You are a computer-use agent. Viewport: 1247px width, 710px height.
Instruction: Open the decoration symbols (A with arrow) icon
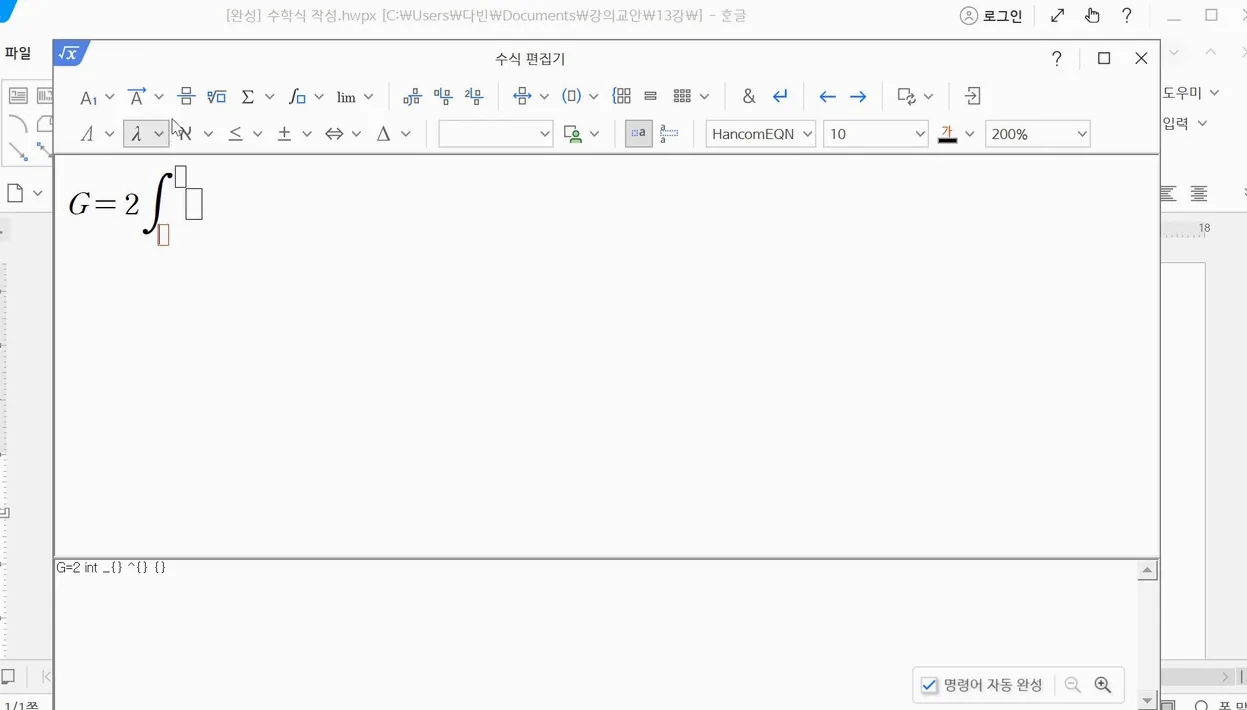coord(138,96)
